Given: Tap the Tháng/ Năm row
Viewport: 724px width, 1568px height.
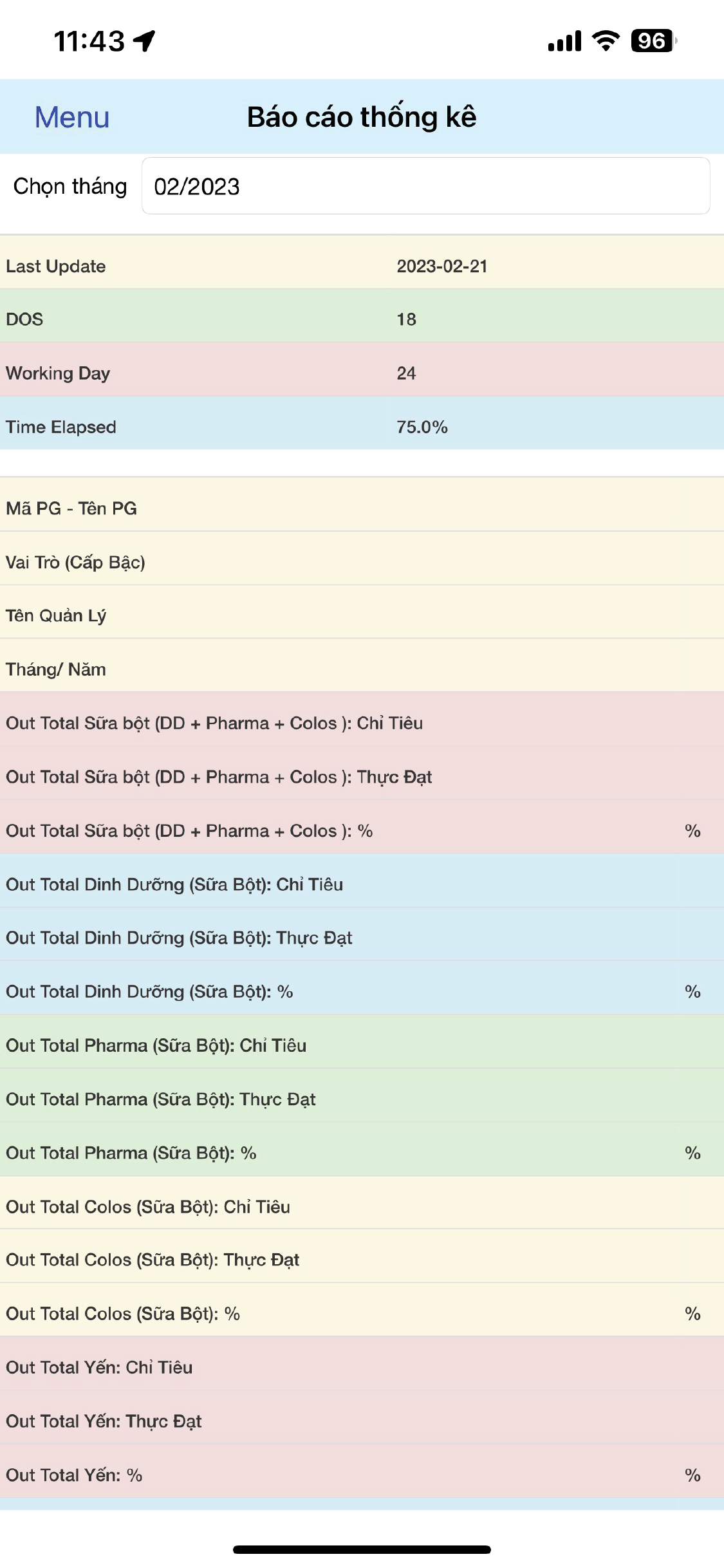Looking at the screenshot, I should [362, 669].
